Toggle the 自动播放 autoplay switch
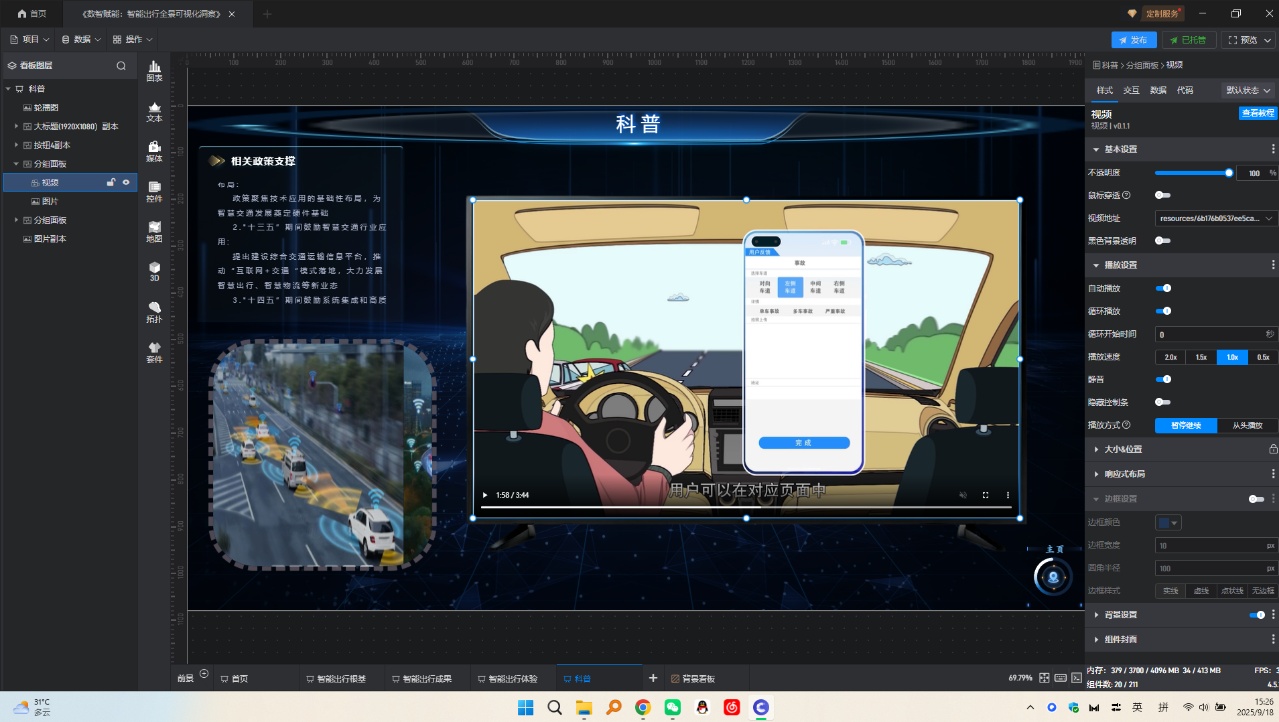This screenshot has height=722, width=1279. 1163,288
